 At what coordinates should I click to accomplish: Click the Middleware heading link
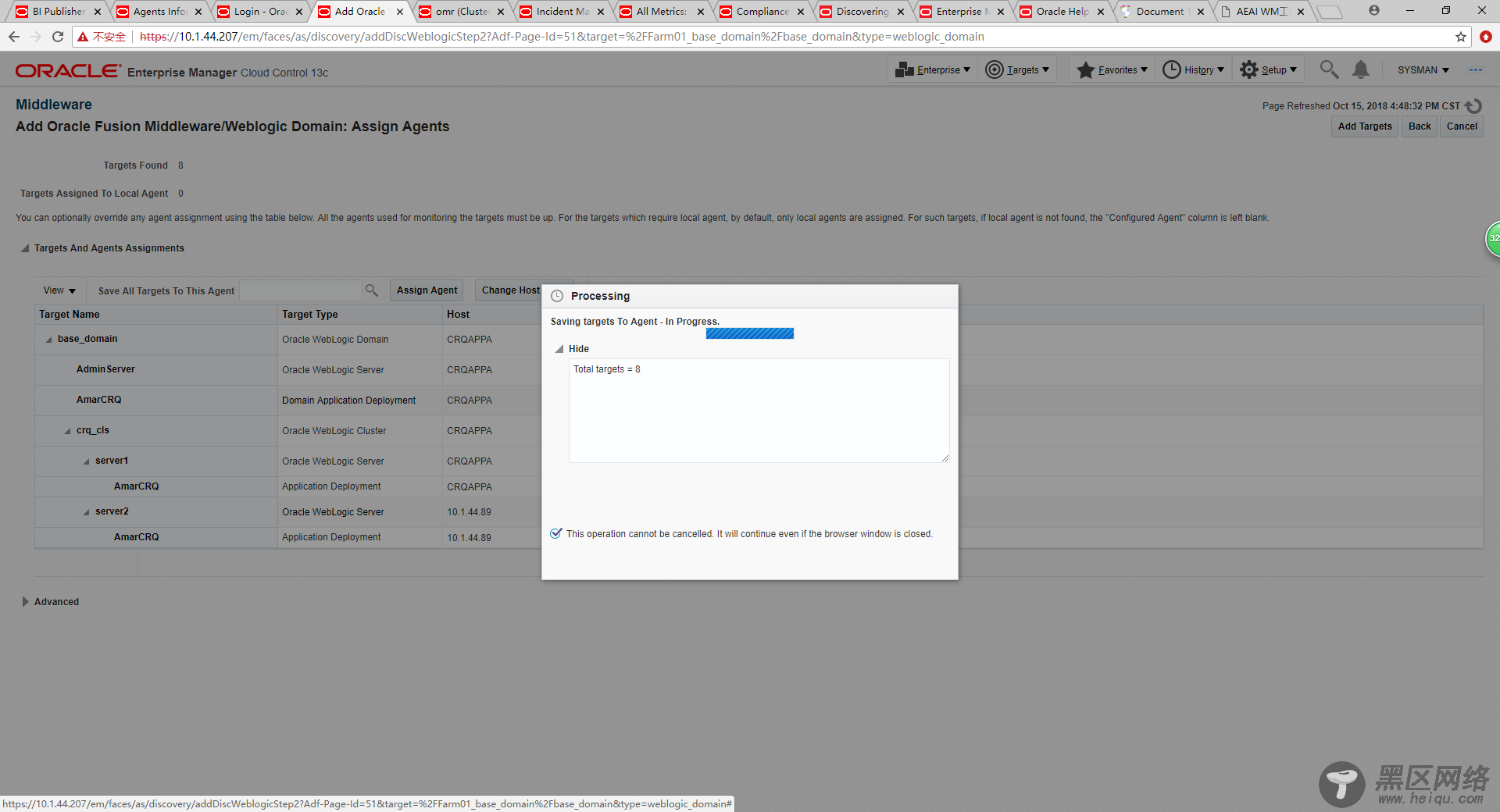54,105
